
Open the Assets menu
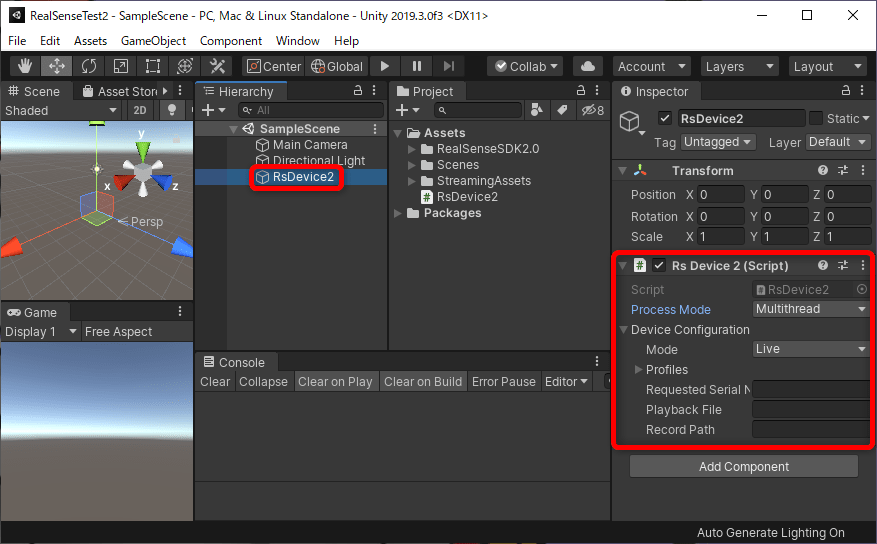click(90, 41)
